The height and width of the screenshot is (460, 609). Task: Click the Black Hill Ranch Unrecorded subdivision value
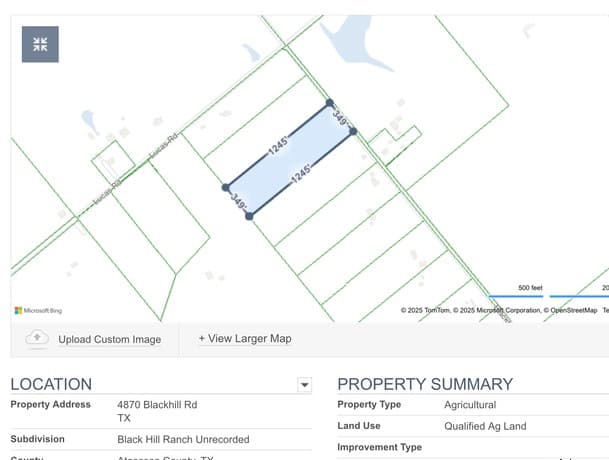tap(183, 439)
